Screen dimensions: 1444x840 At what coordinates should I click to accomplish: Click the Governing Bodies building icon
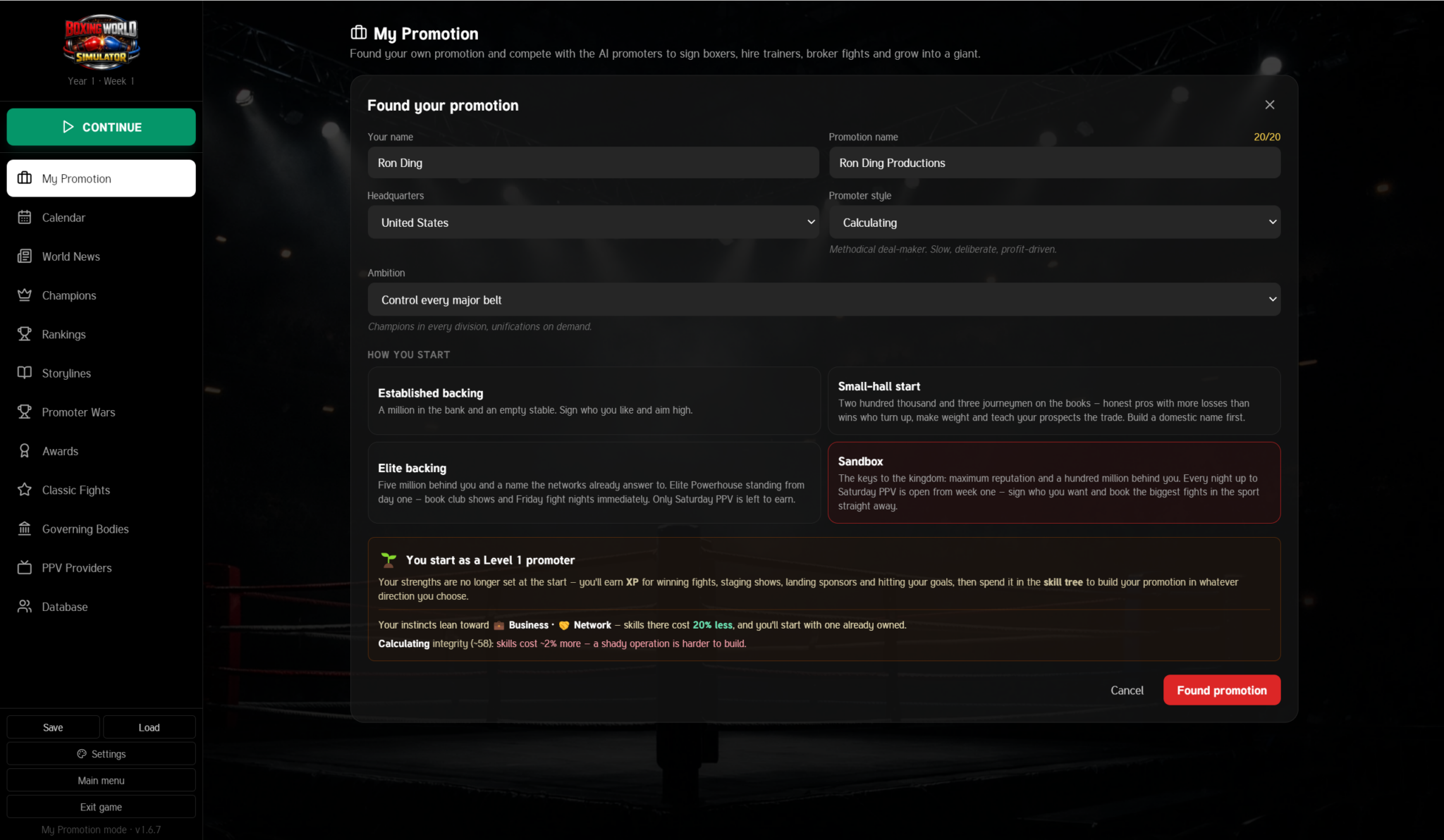pos(25,529)
